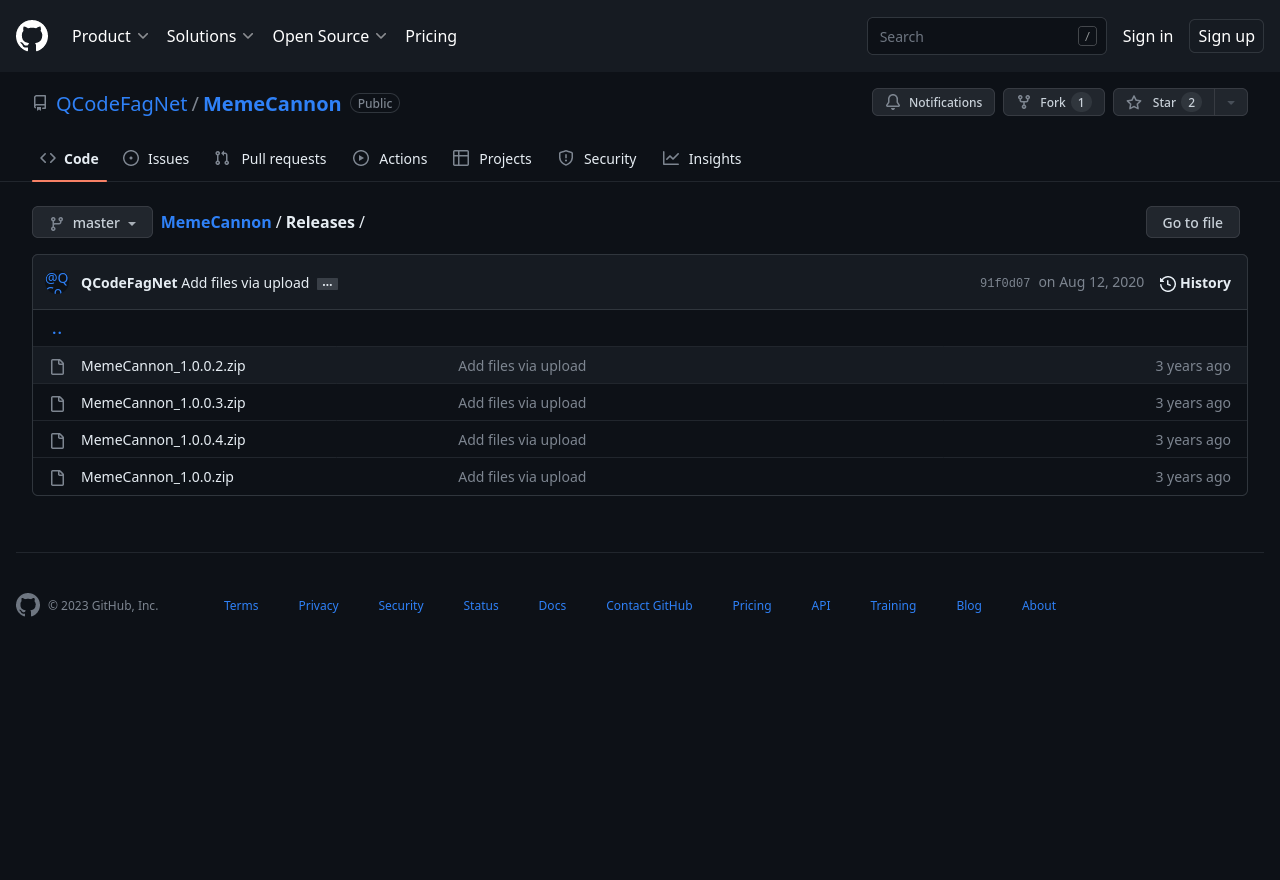Image resolution: width=1280 pixels, height=880 pixels.
Task: Click QCodeFagNet author name in commit row
Action: click(x=129, y=283)
